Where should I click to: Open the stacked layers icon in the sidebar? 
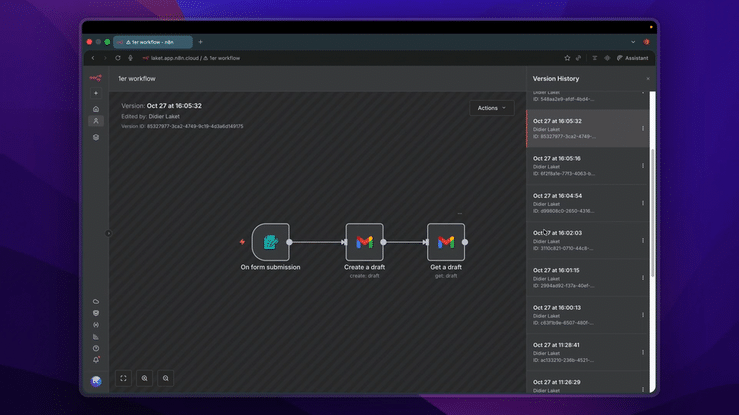click(x=96, y=137)
